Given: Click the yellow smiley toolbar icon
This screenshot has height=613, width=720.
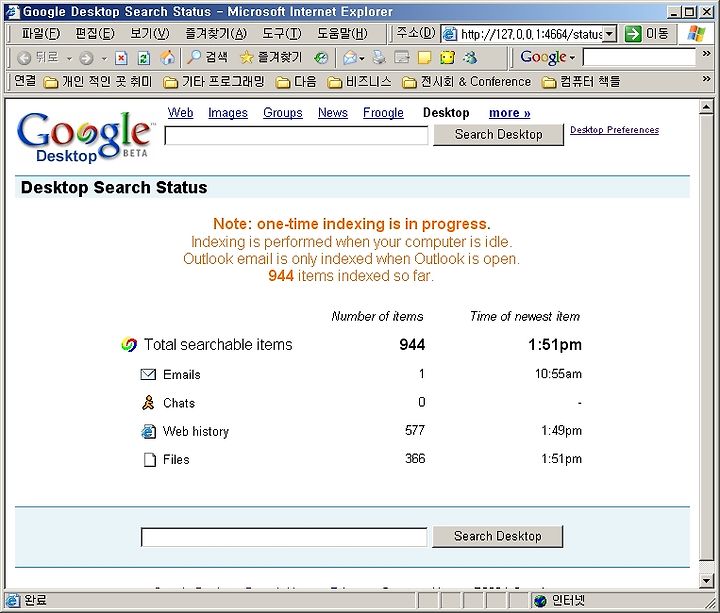Looking at the screenshot, I should point(447,57).
